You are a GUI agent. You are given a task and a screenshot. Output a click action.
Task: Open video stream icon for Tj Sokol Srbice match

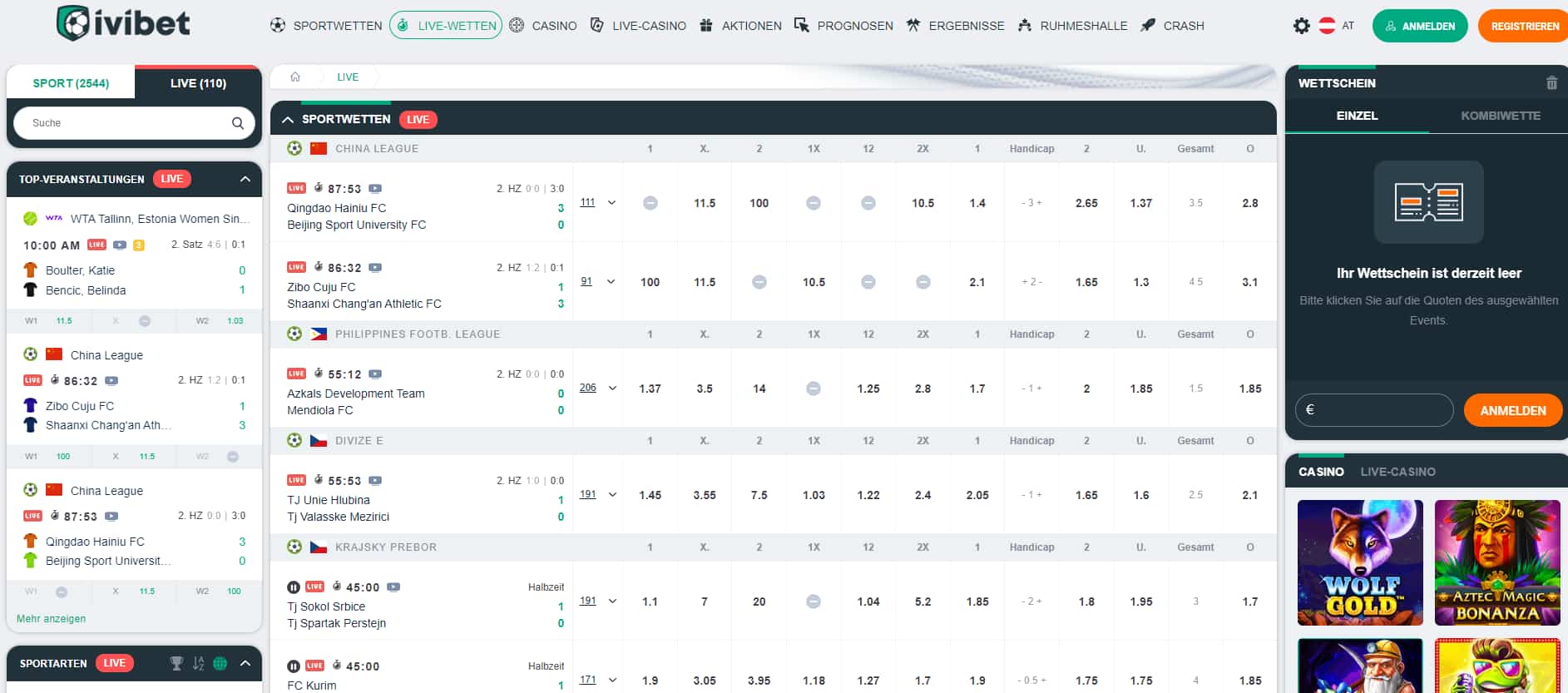click(393, 587)
